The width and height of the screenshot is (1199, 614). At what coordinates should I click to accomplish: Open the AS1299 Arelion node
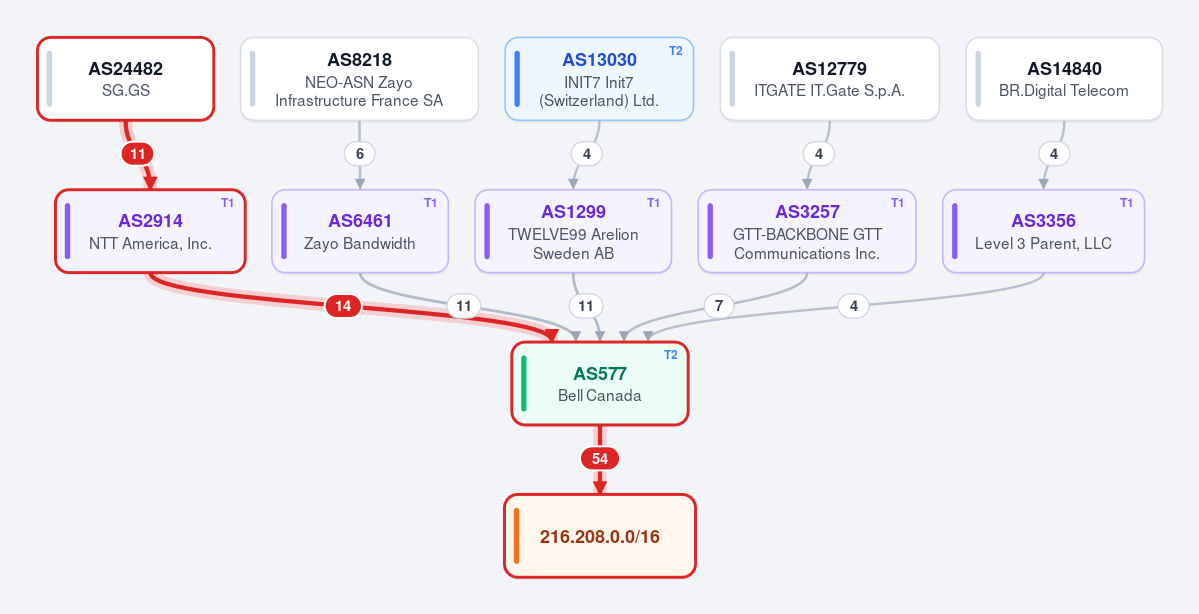574,231
